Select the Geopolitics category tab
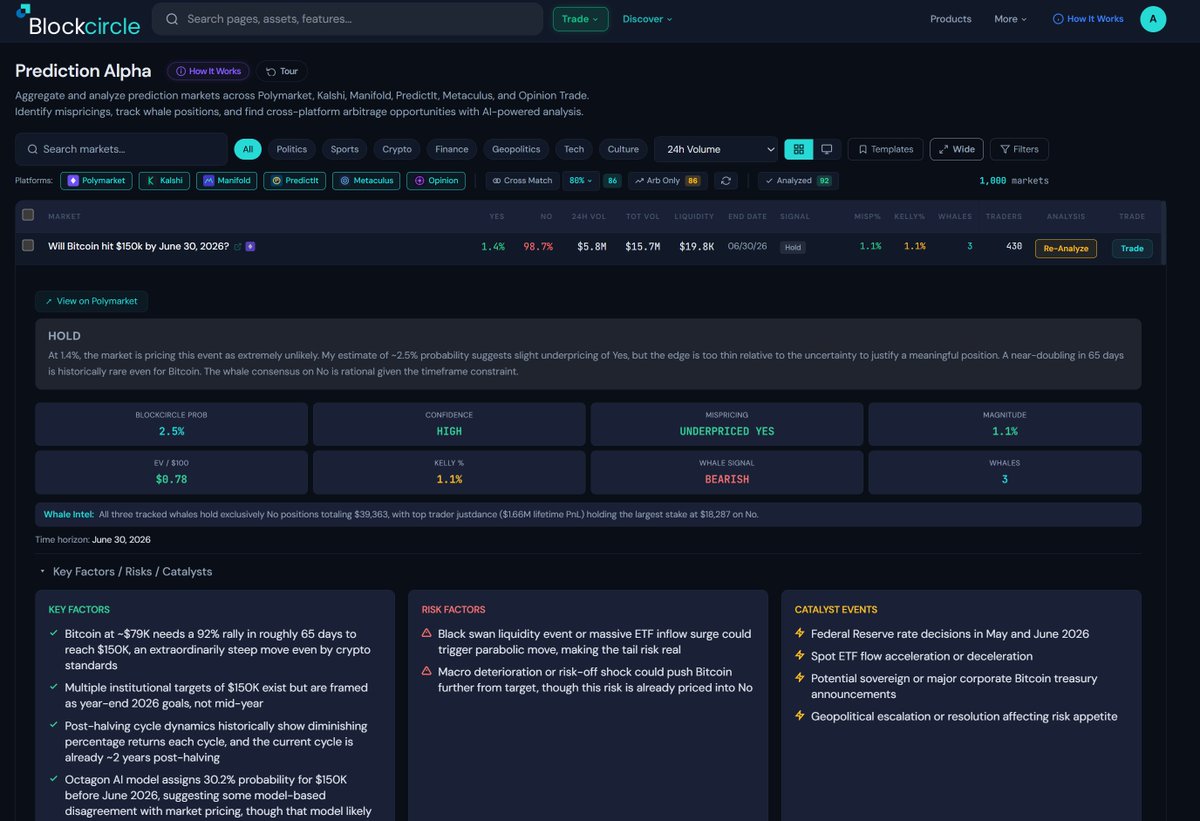The image size is (1200, 821). click(x=516, y=149)
